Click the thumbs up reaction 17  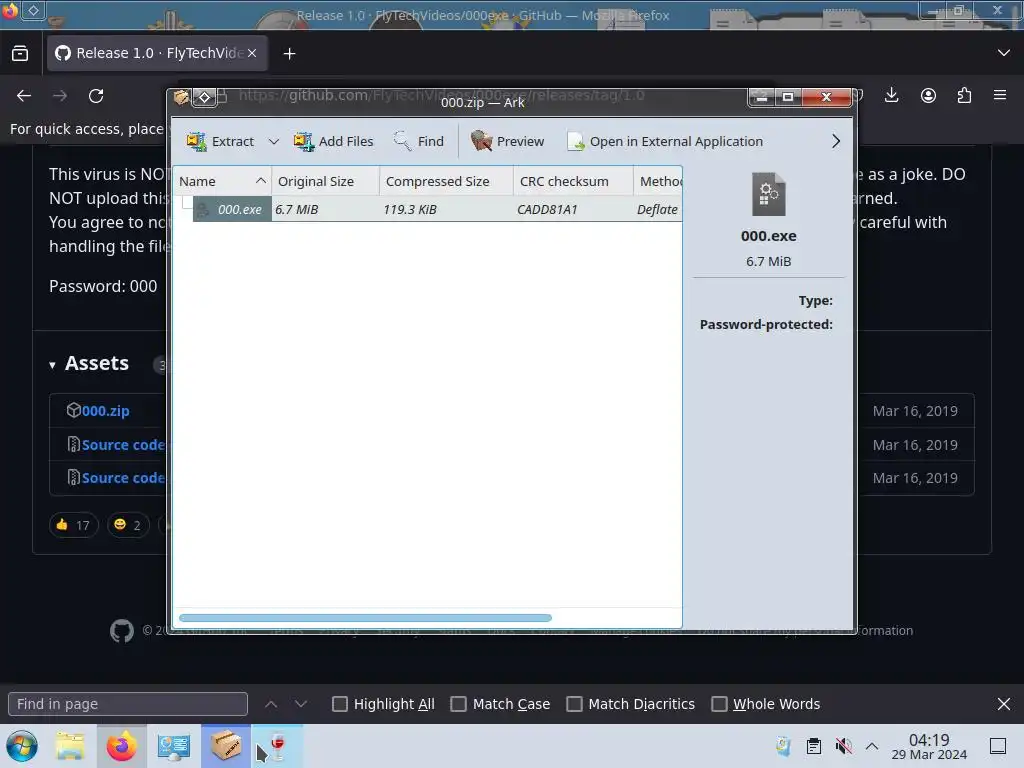tap(73, 525)
